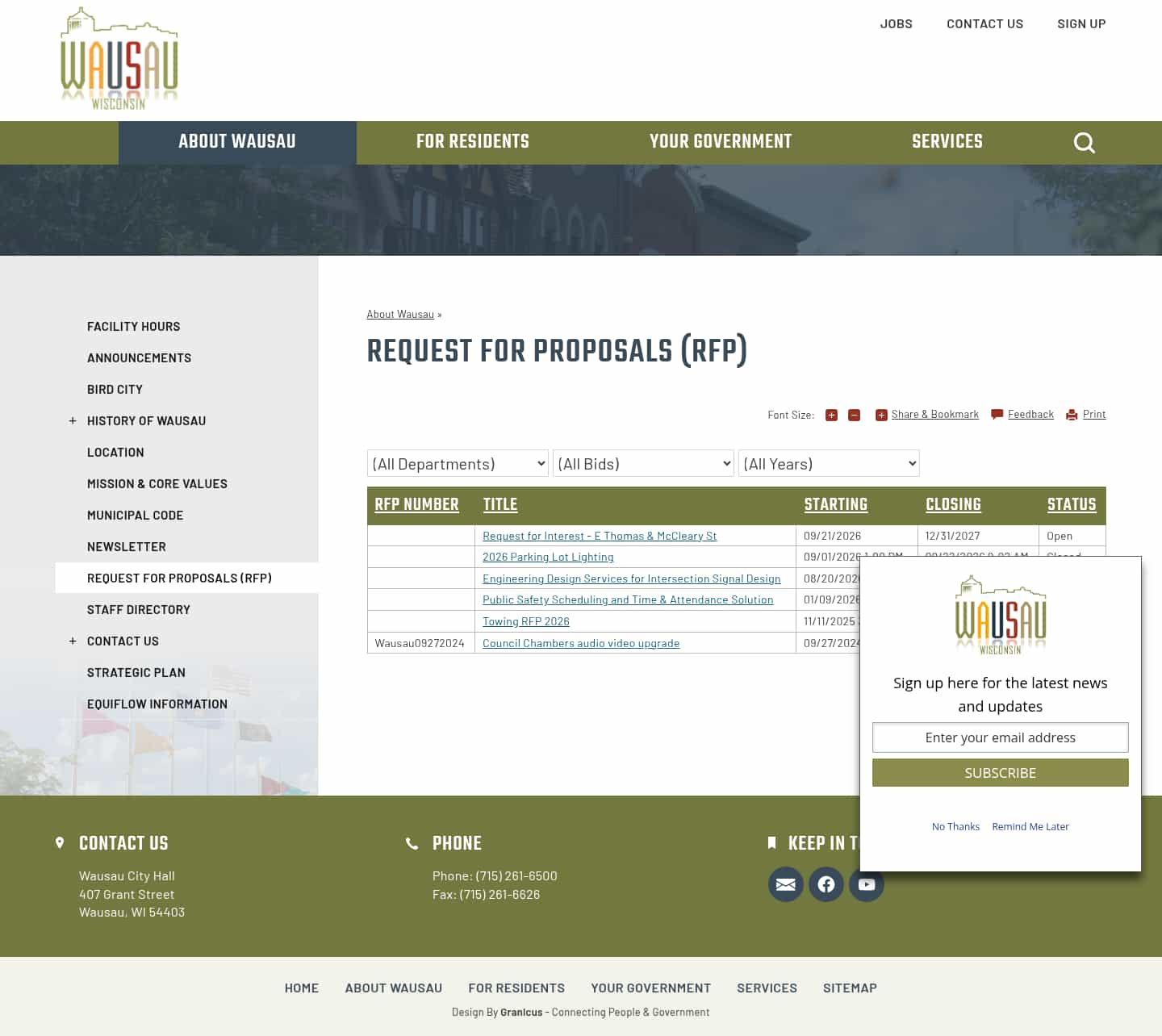1162x1036 pixels.
Task: Click Contact Us in top menu
Action: click(x=984, y=24)
